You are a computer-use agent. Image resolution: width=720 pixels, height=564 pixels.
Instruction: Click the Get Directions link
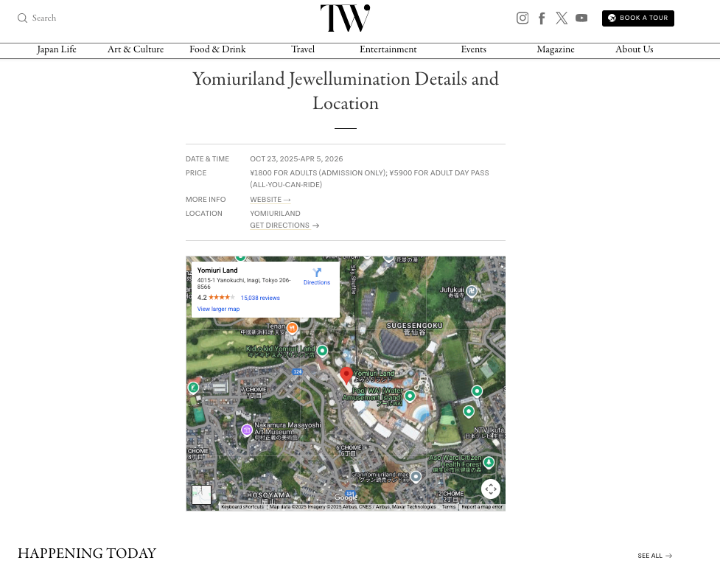tap(284, 225)
